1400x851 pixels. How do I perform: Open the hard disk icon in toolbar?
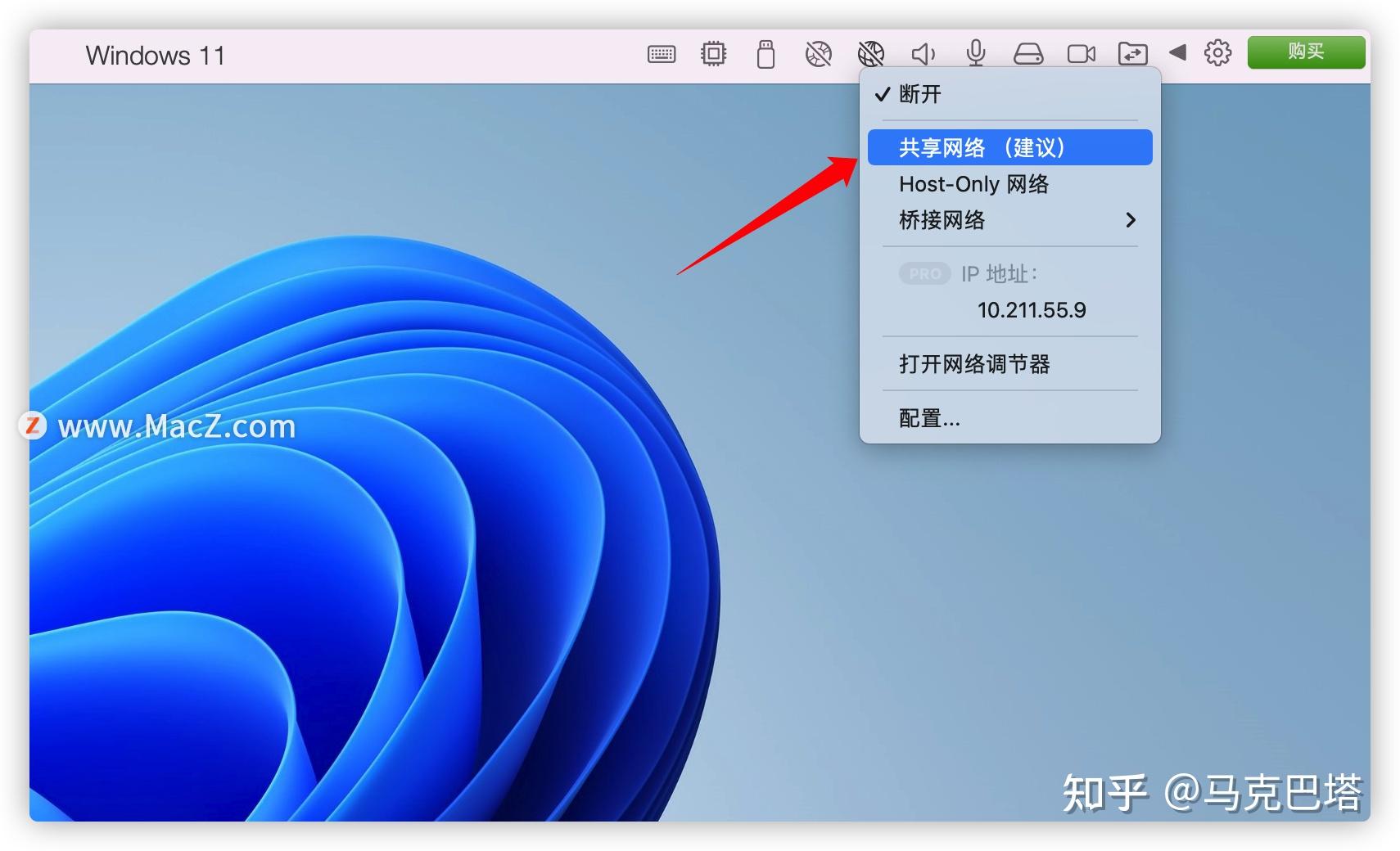point(1029,53)
